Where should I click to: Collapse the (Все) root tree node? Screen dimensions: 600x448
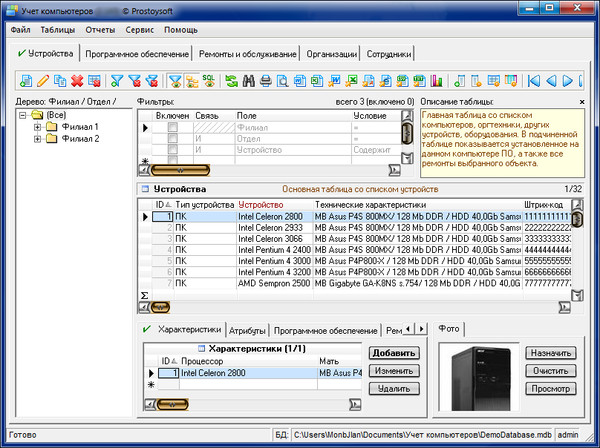[23, 115]
